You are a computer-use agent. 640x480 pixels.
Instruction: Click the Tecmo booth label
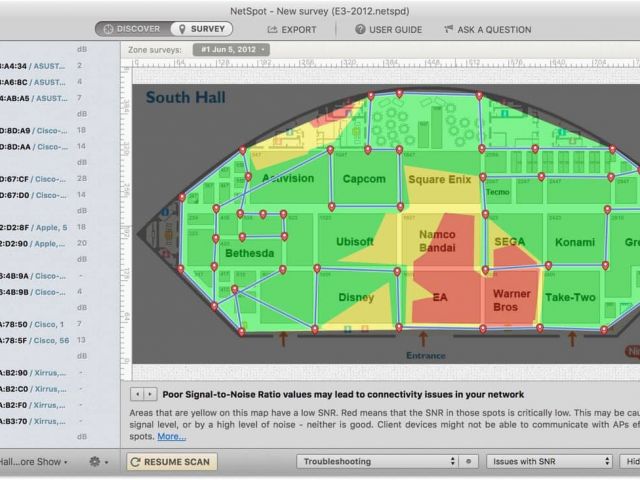[498, 192]
